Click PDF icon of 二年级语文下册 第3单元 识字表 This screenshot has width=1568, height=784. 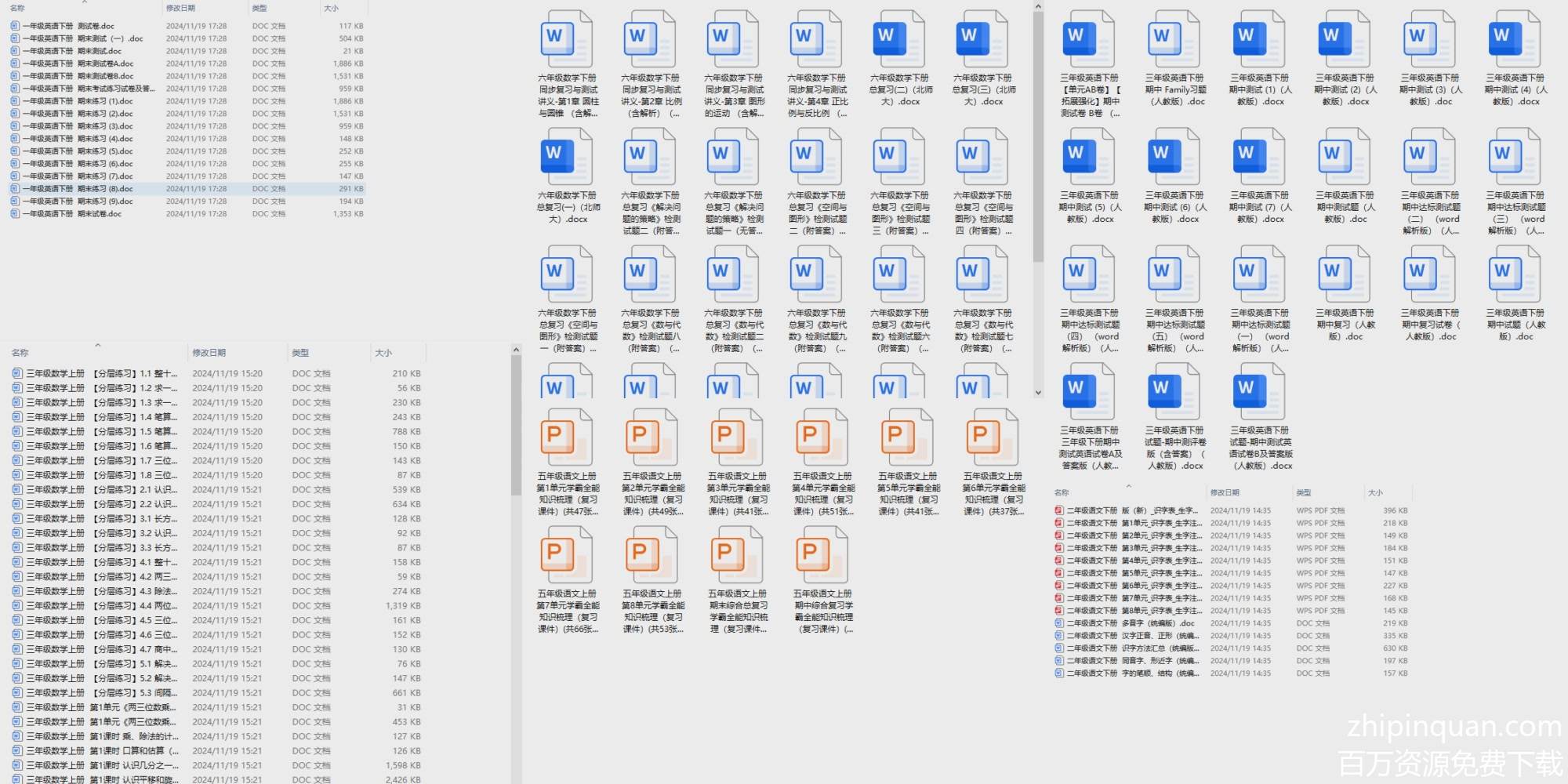[1059, 548]
